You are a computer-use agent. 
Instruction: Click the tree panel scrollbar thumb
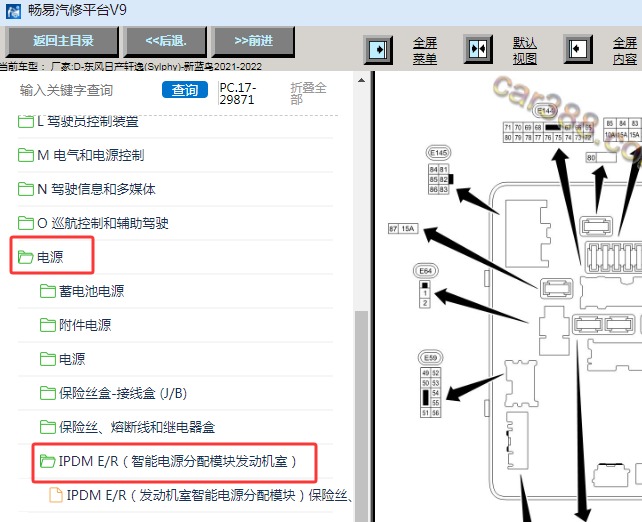361,416
